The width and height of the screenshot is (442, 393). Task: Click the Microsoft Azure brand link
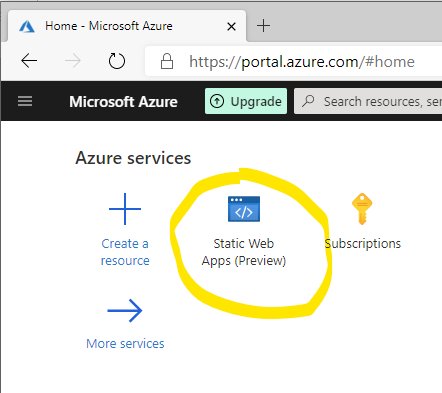(x=123, y=102)
